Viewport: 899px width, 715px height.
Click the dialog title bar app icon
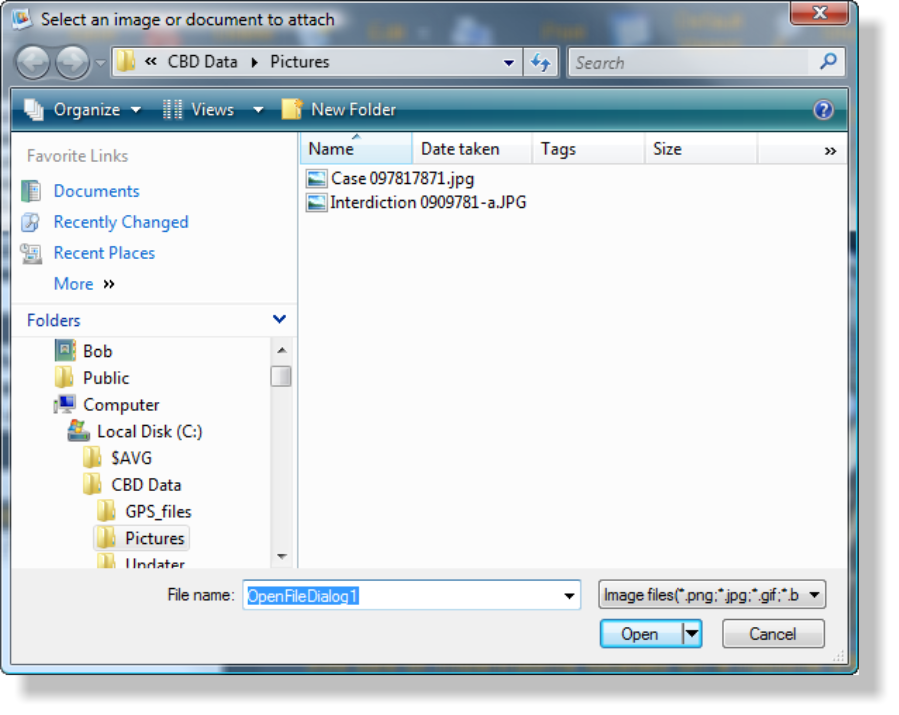click(22, 19)
